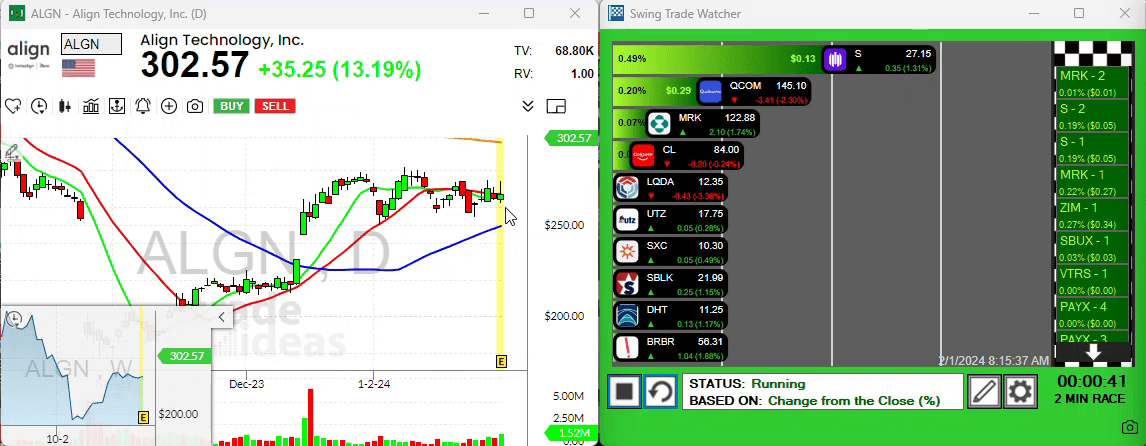Click the red SELL button
Image resolution: width=1146 pixels, height=446 pixels.
(276, 106)
